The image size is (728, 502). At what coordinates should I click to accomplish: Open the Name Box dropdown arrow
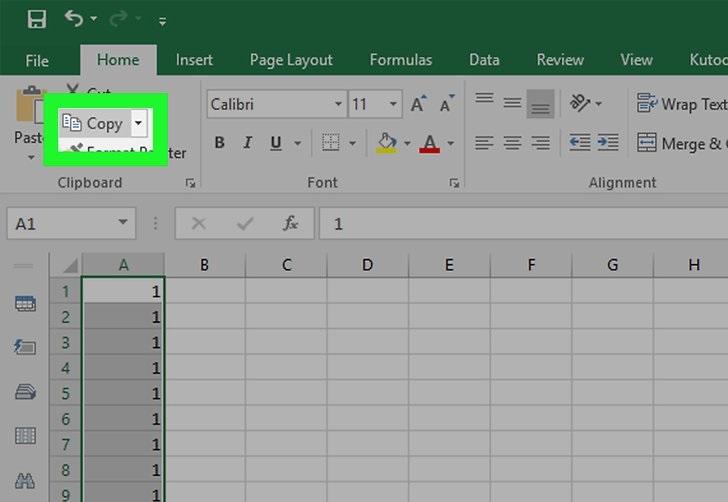coord(123,222)
